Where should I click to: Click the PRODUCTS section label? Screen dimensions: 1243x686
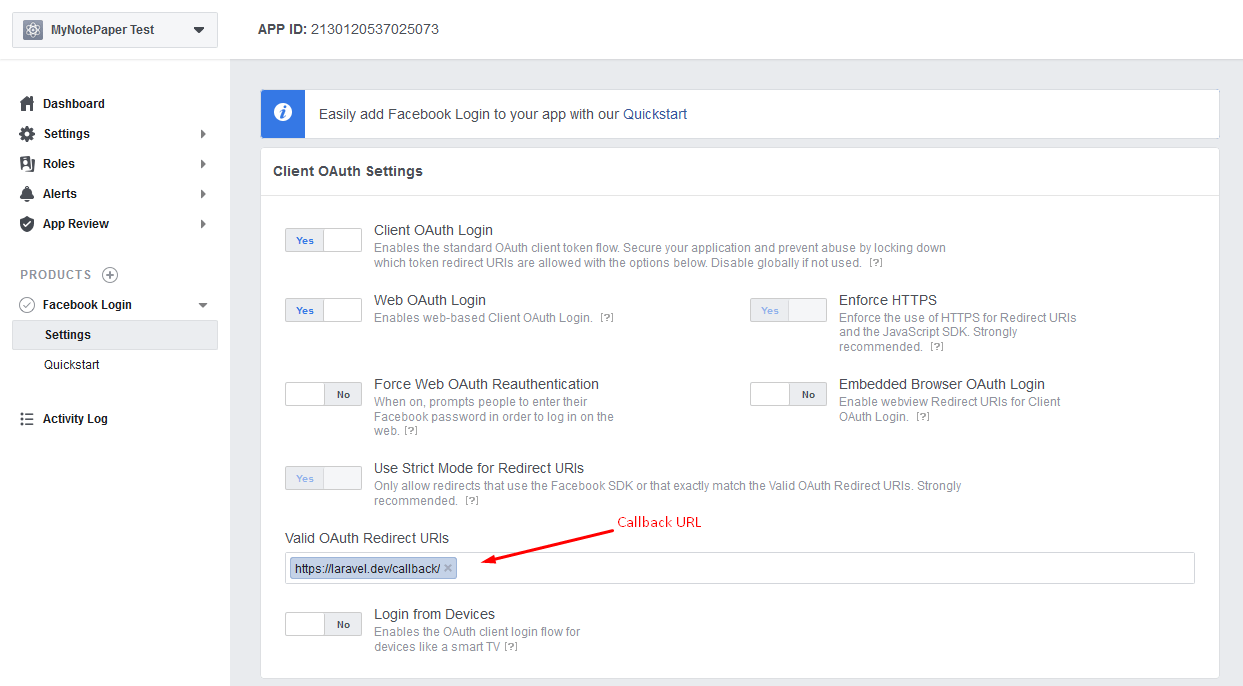click(x=56, y=275)
